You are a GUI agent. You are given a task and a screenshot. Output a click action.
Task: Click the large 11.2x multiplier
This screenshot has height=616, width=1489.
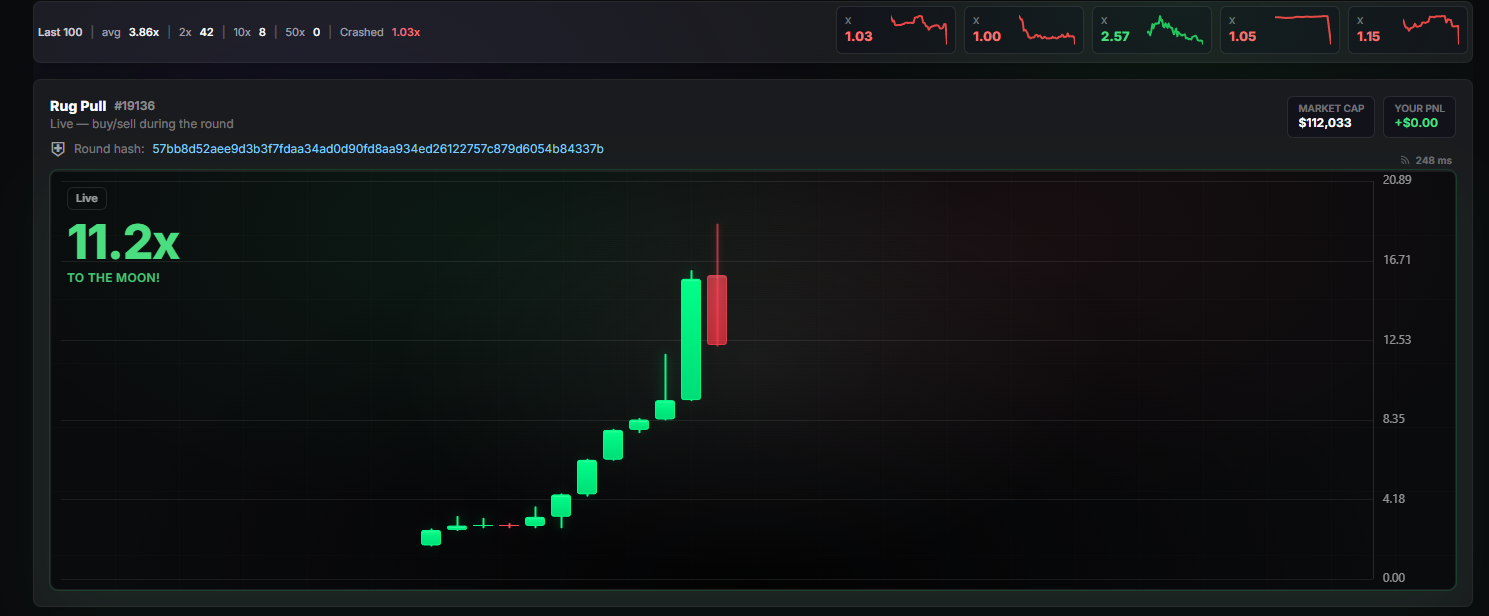[123, 242]
